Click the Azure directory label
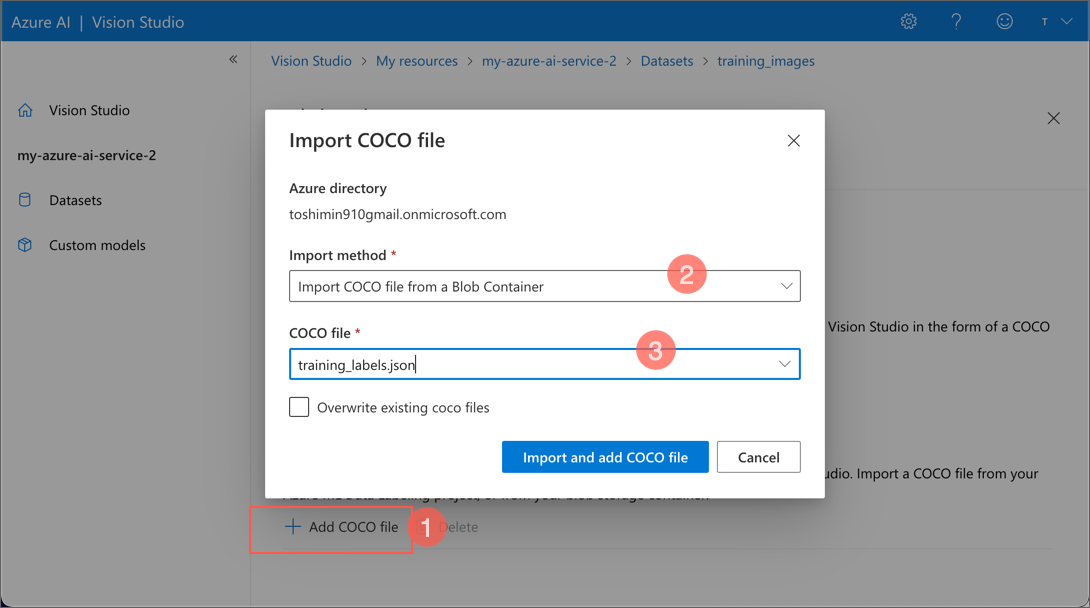1090x608 pixels. click(338, 188)
